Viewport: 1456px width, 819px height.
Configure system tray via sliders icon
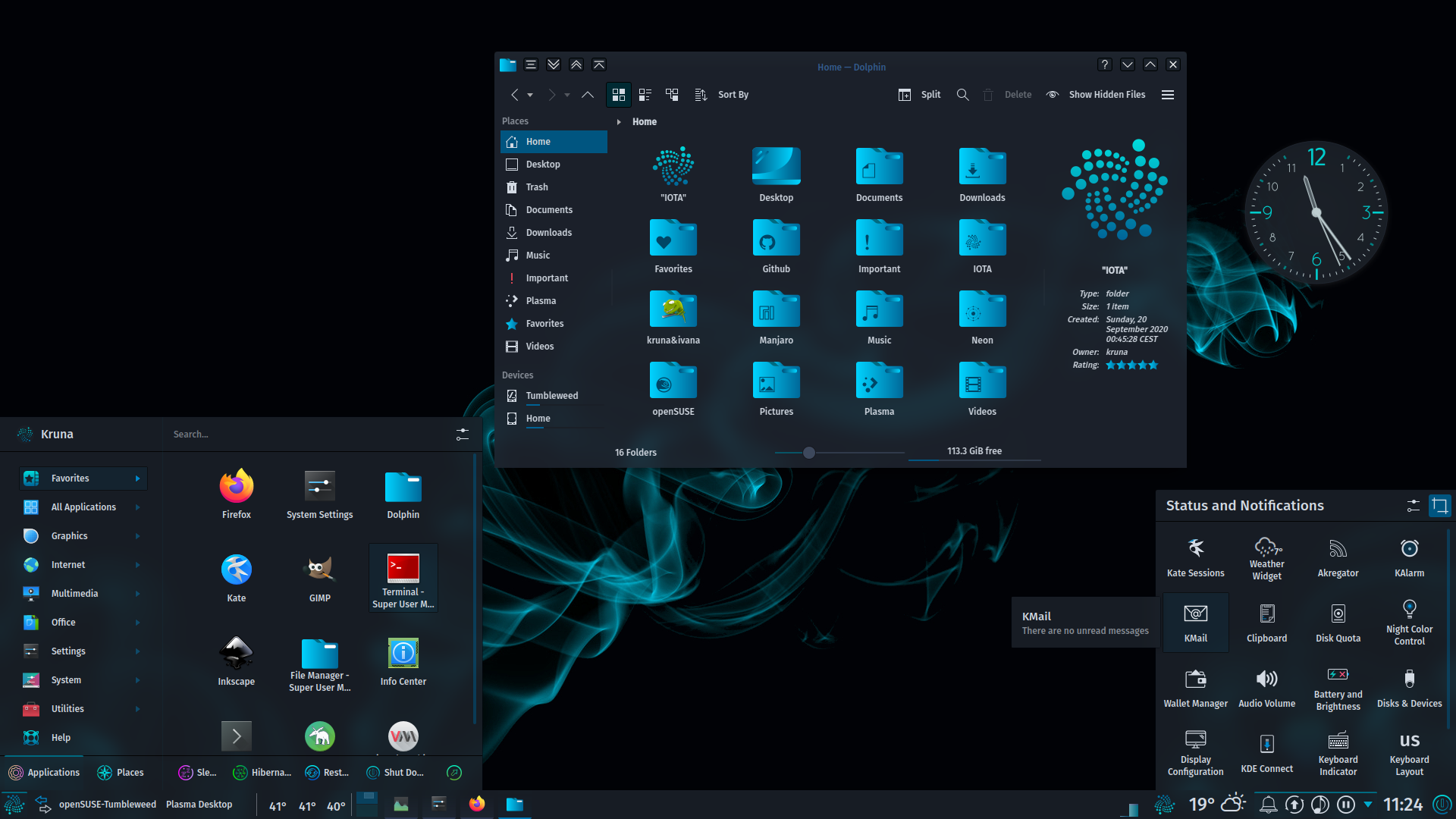click(x=1414, y=506)
